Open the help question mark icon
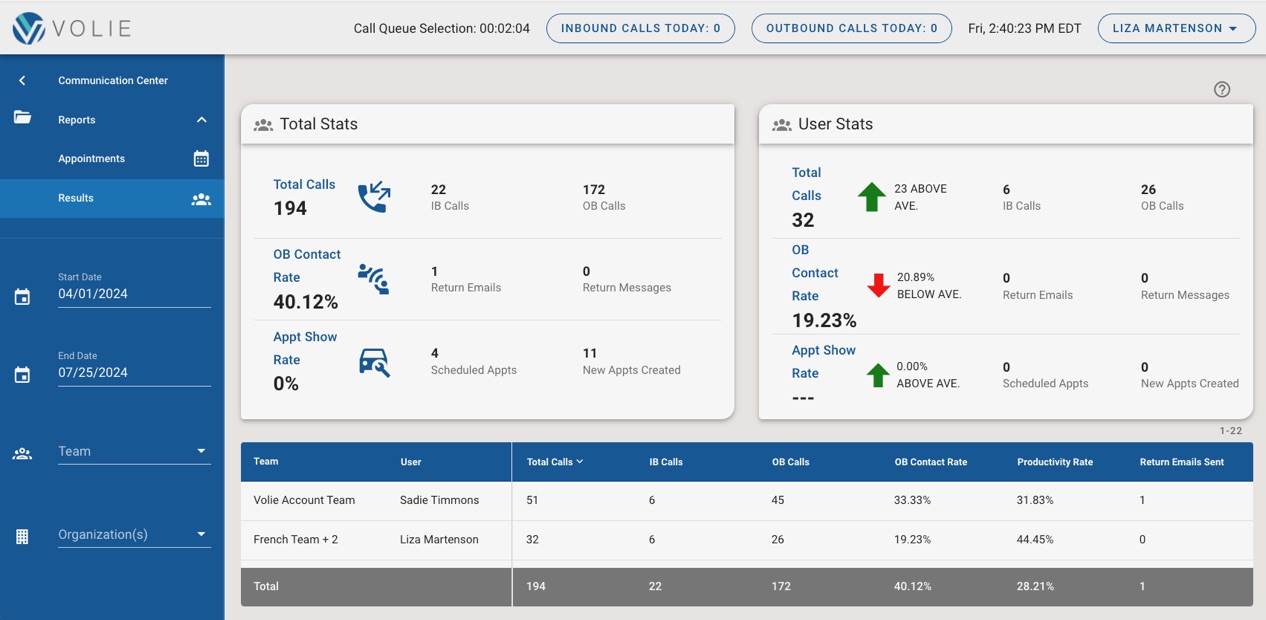 coord(1221,89)
